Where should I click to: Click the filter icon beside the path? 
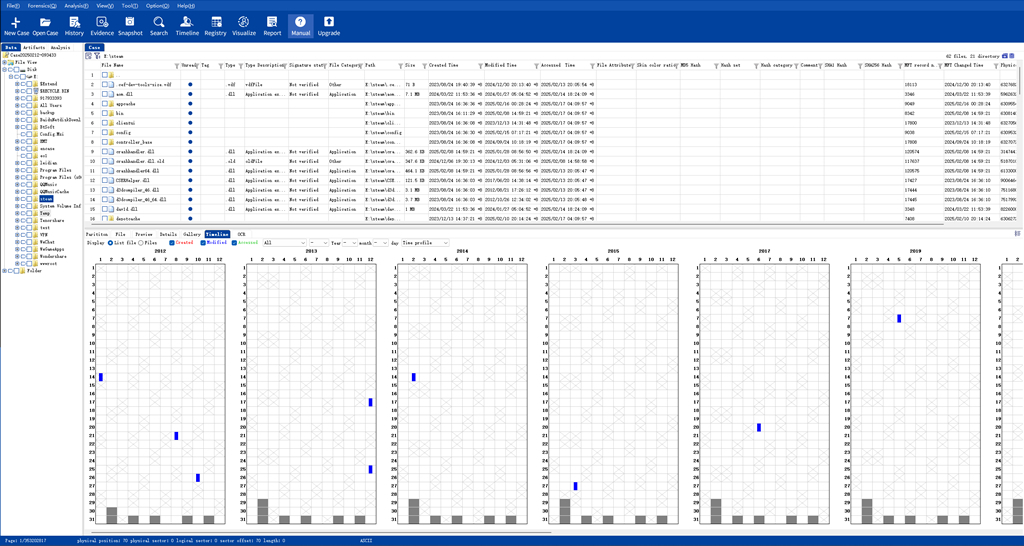click(x=97, y=56)
